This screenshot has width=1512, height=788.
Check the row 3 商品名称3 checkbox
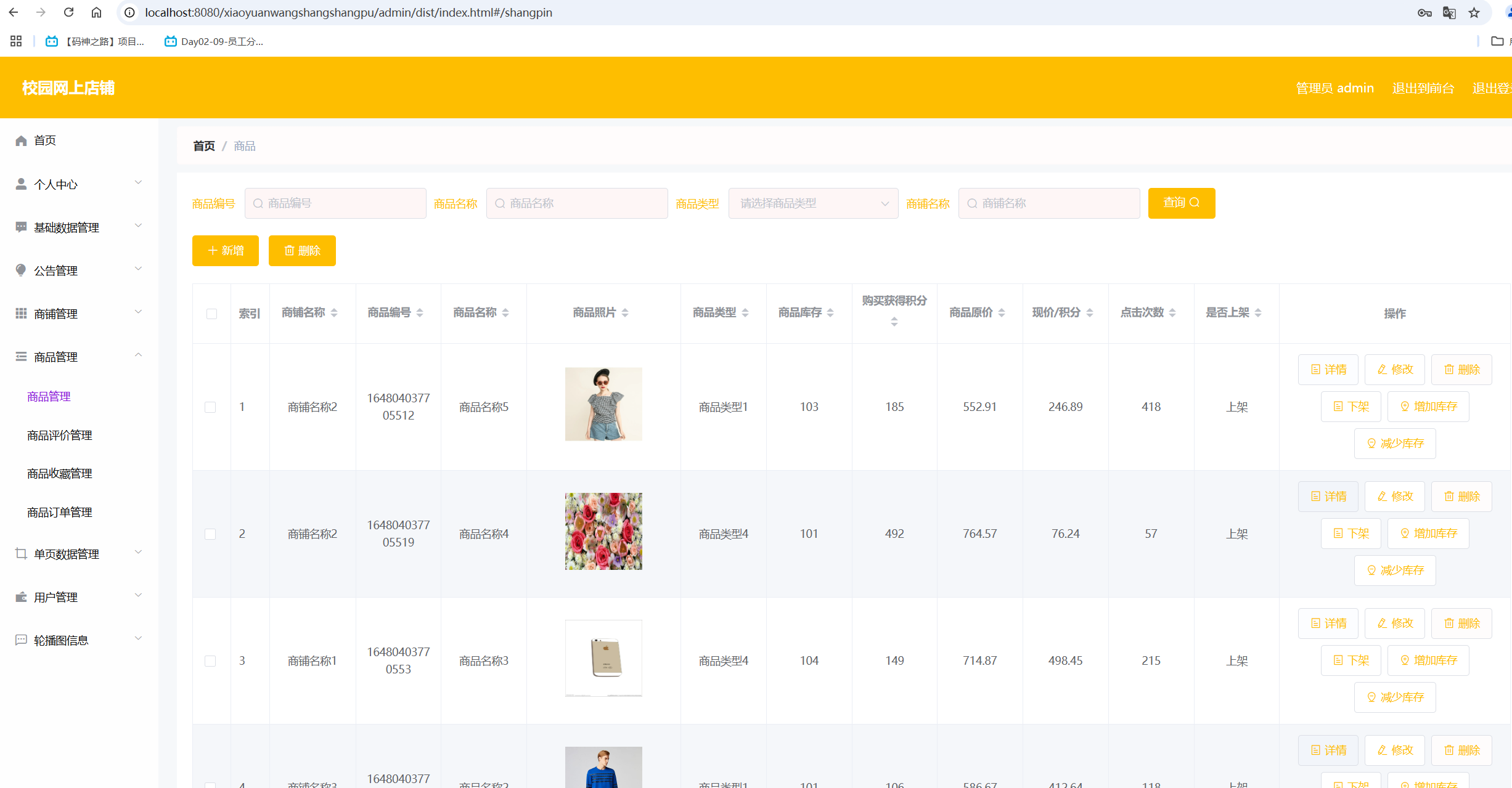tap(210, 661)
